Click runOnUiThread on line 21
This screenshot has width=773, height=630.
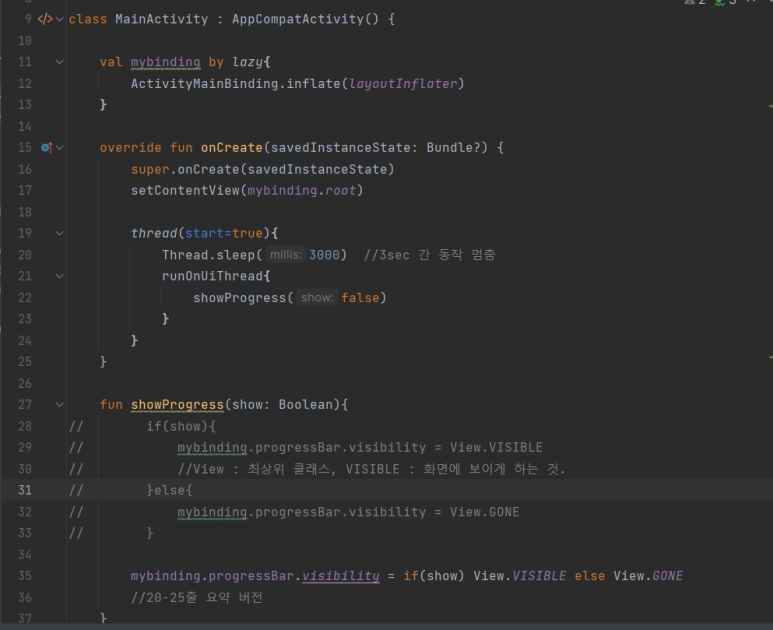click(212, 276)
